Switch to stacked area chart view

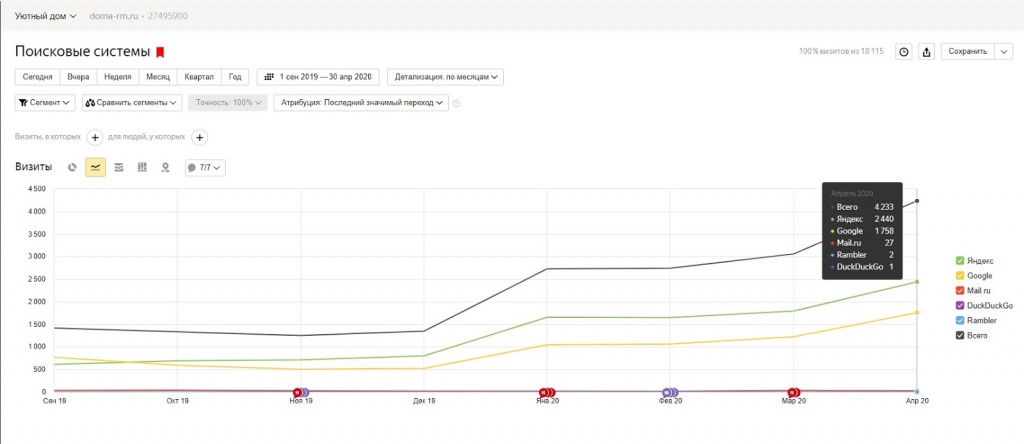pos(119,167)
